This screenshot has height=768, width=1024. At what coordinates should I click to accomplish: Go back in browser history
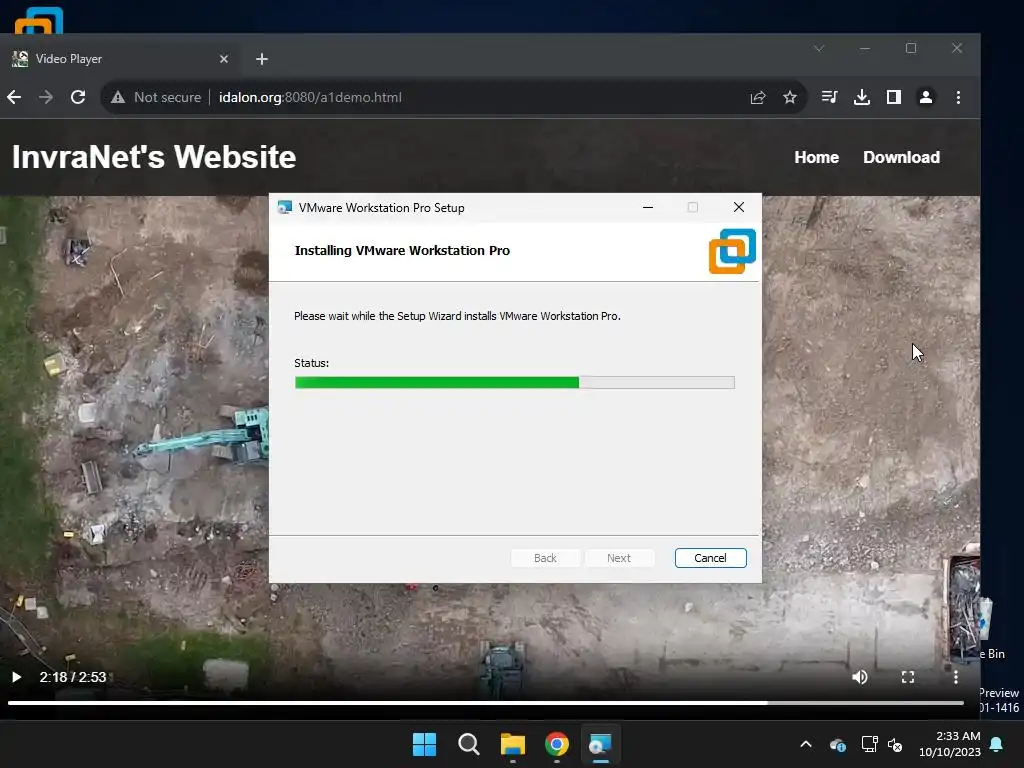tap(14, 97)
